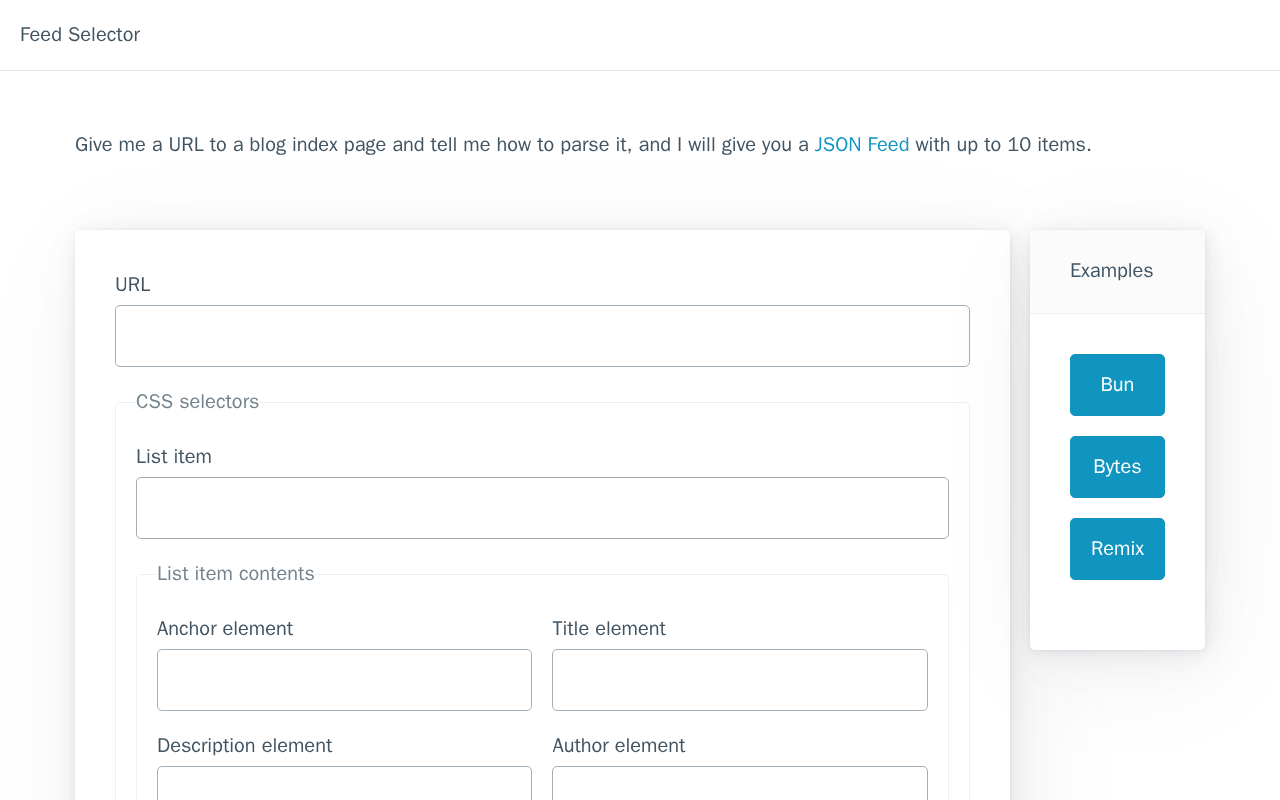Click the Author element label

click(619, 746)
